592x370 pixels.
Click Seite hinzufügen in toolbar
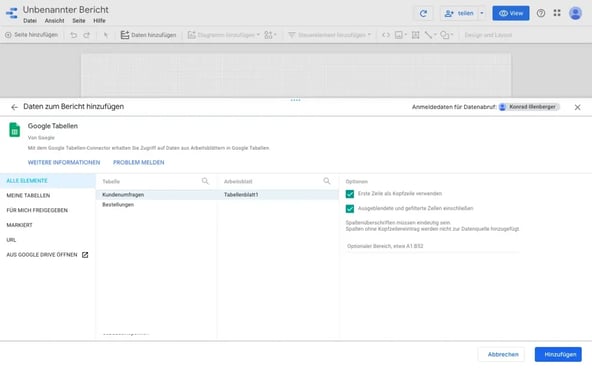pyautogui.click(x=31, y=35)
